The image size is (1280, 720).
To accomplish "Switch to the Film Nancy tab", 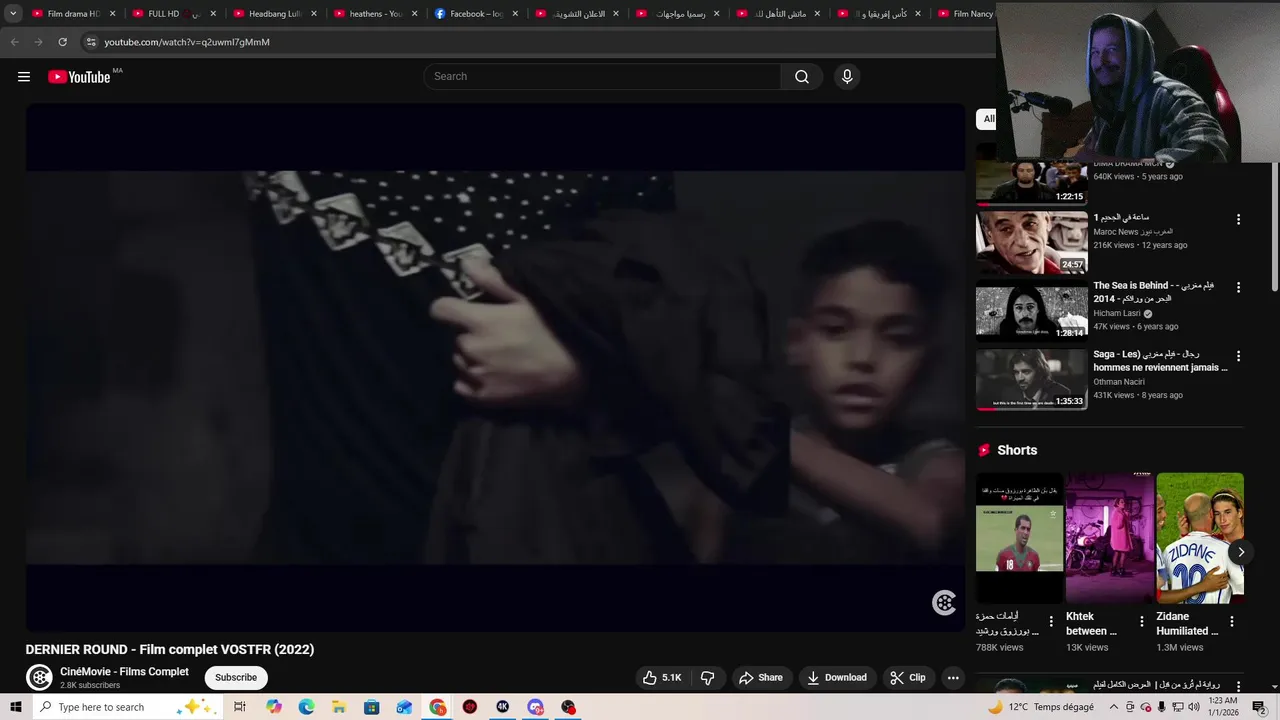I will tap(966, 14).
